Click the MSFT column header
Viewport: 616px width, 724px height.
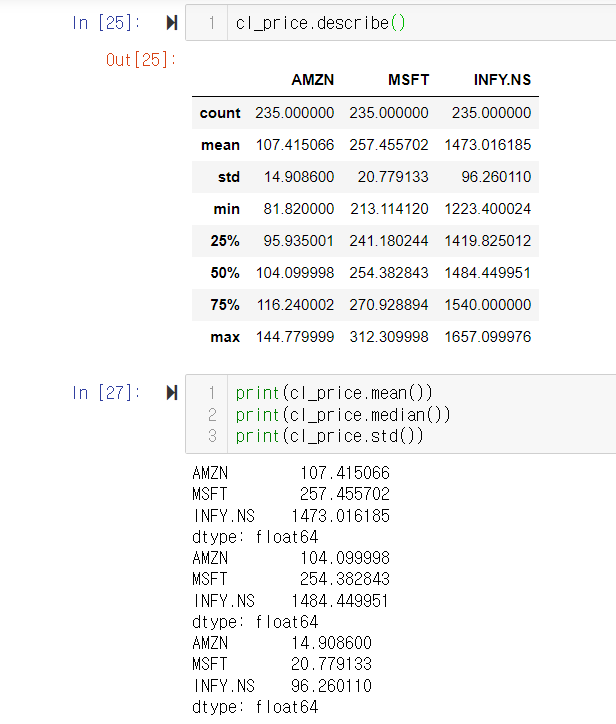[x=409, y=80]
